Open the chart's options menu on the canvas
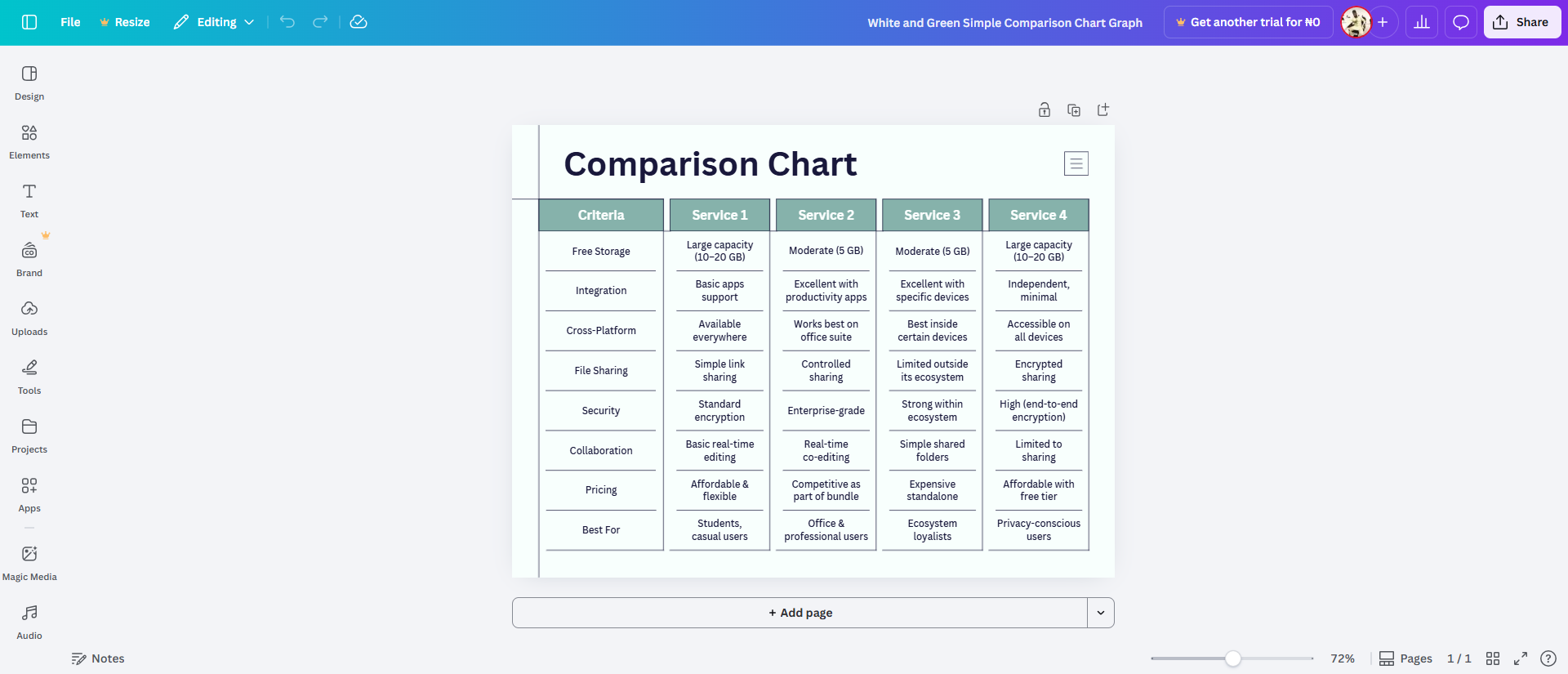The width and height of the screenshot is (1568, 674). tap(1076, 163)
